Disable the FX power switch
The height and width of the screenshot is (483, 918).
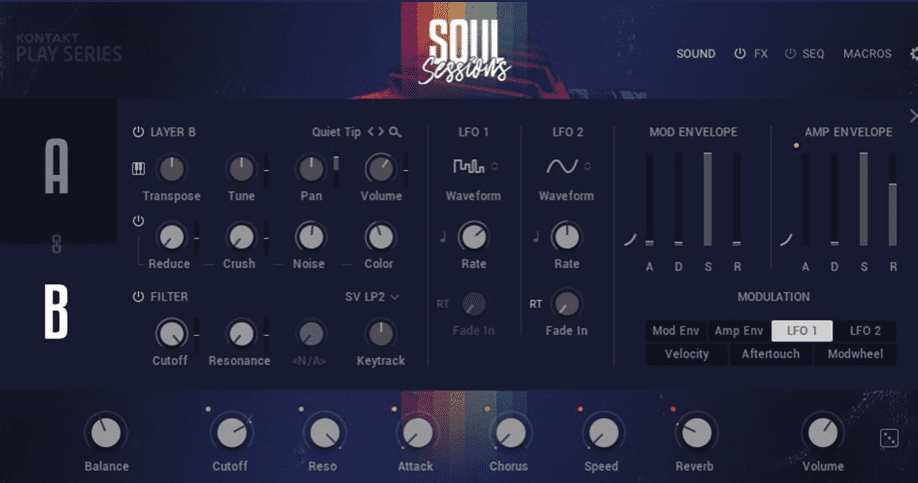740,54
